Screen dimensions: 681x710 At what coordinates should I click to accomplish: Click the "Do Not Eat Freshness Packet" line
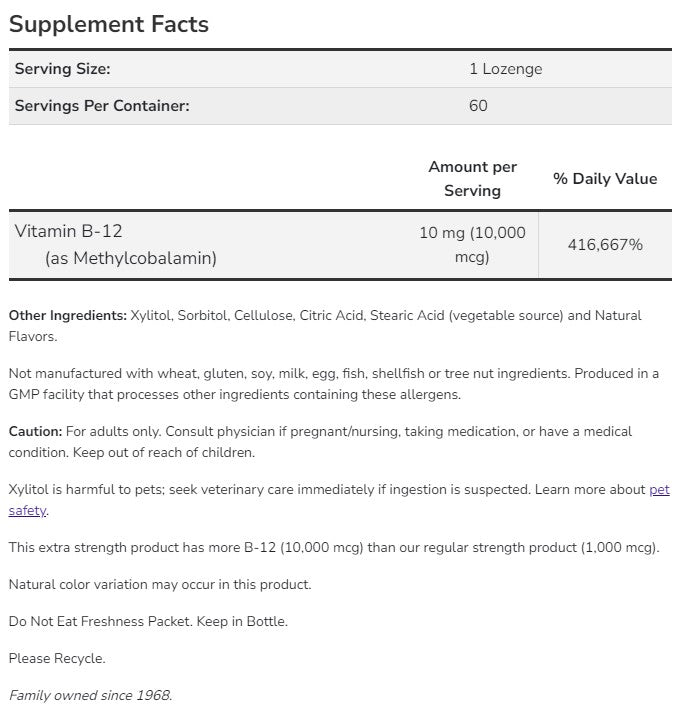148,621
